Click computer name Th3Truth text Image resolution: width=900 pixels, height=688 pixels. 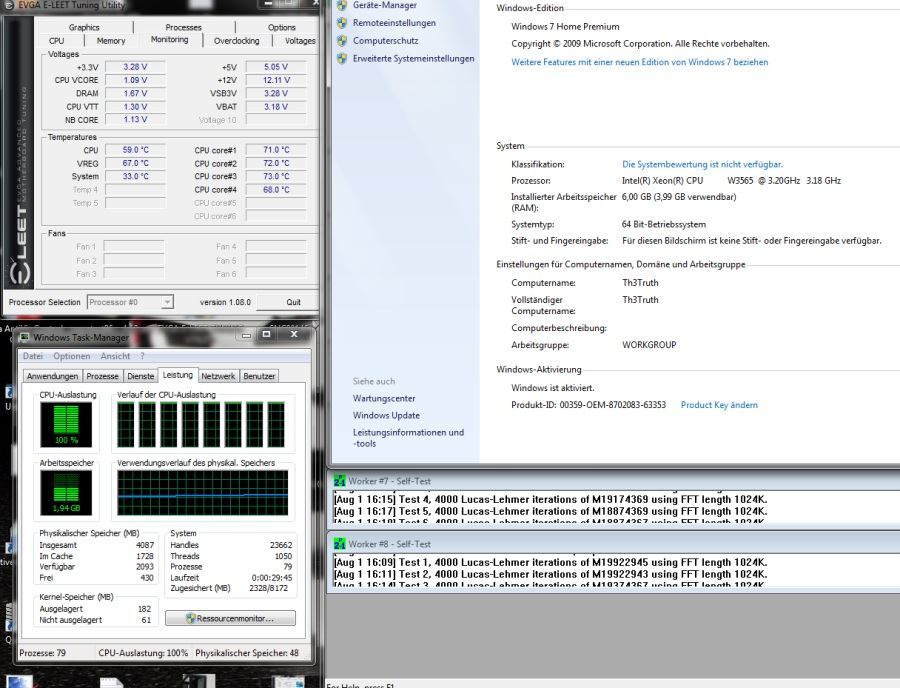coord(640,283)
